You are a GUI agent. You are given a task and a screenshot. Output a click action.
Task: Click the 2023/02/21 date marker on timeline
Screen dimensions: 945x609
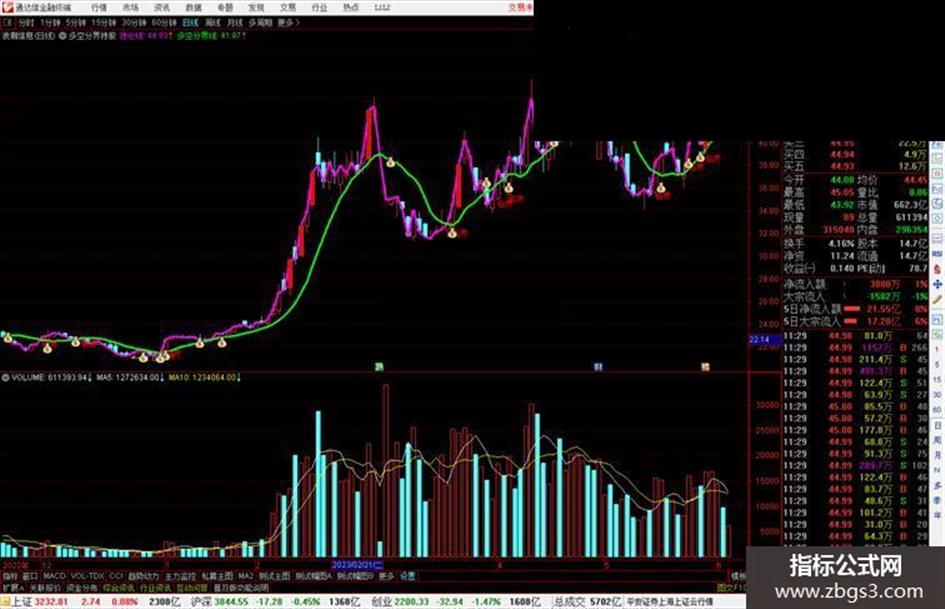357,566
